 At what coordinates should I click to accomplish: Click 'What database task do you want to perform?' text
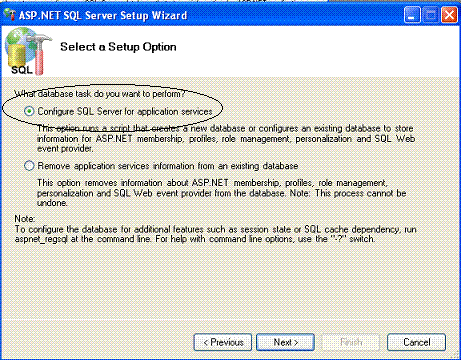click(x=100, y=94)
